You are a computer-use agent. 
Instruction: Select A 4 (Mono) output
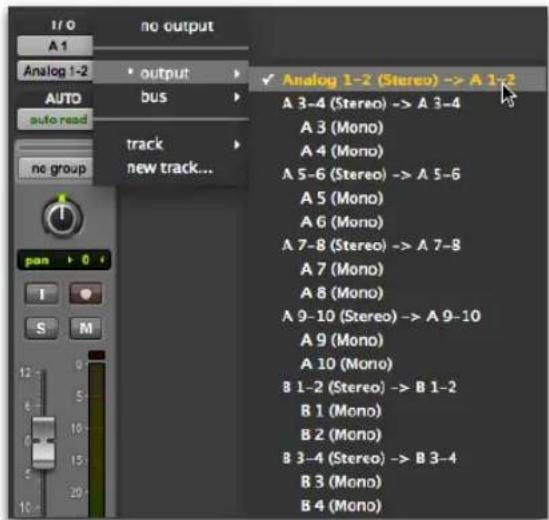point(342,151)
